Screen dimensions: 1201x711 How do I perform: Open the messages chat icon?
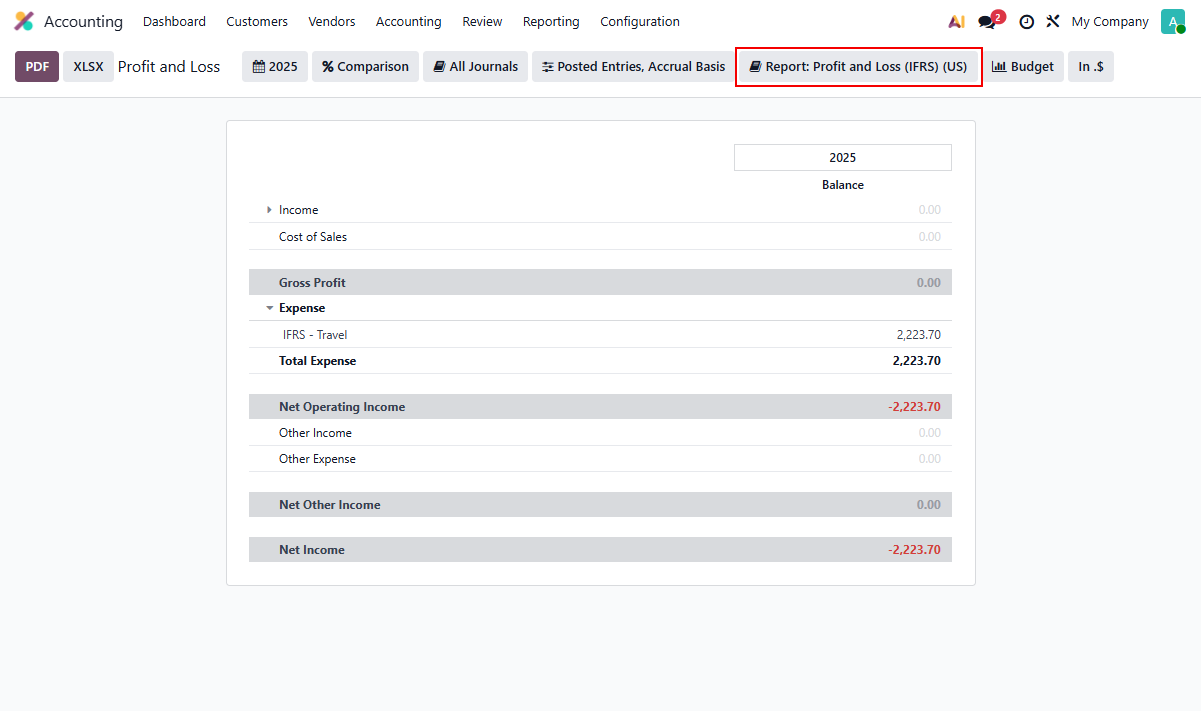(988, 21)
